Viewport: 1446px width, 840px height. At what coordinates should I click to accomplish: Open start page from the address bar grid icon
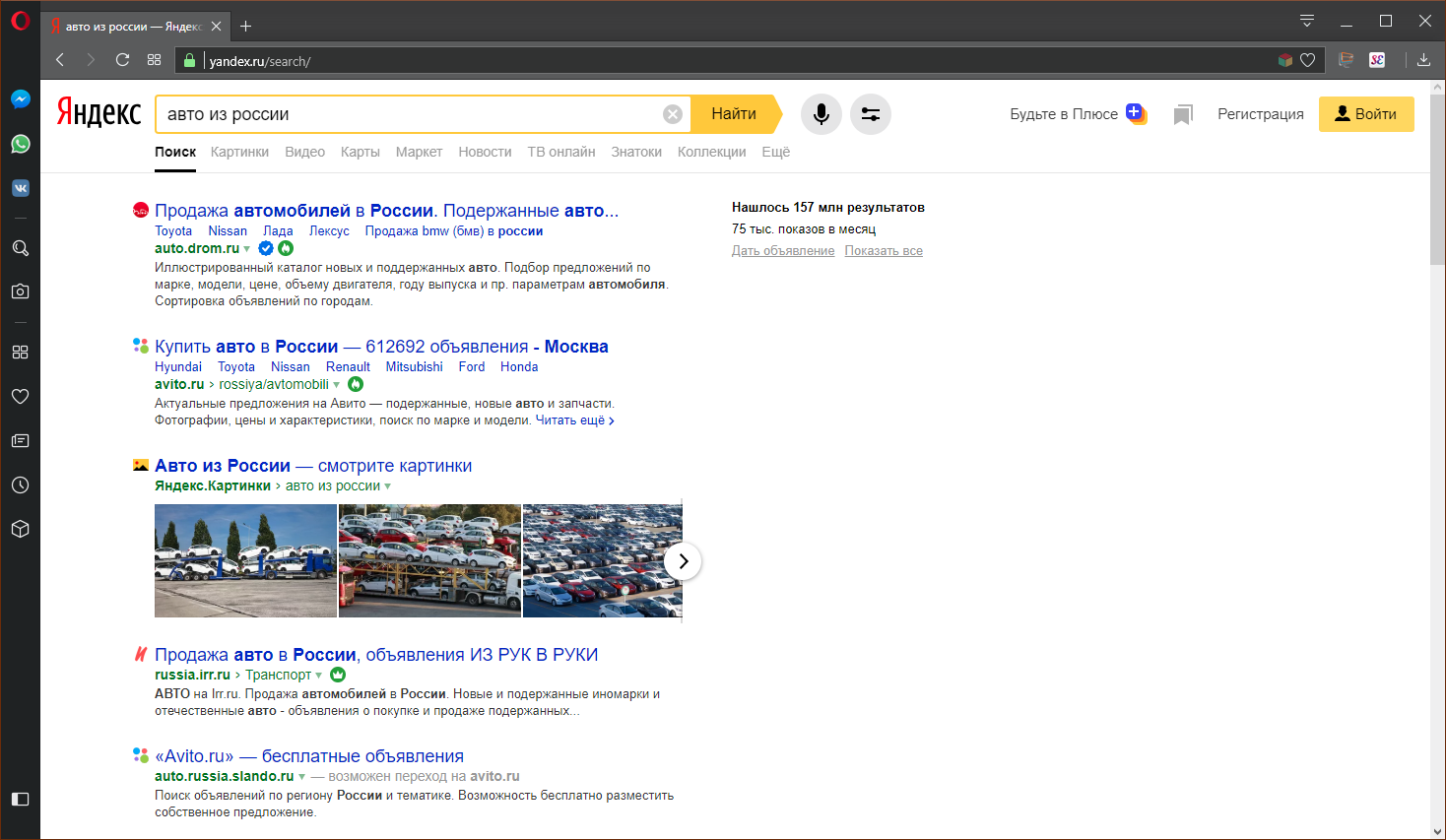(154, 60)
